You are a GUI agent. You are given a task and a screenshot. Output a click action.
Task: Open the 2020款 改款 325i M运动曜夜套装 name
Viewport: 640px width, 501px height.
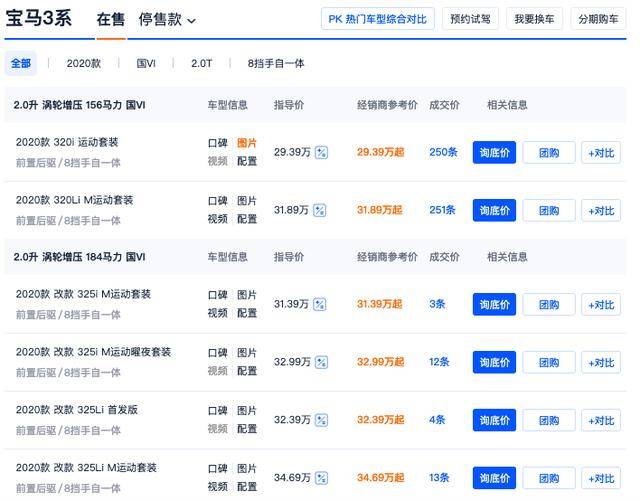pos(93,352)
